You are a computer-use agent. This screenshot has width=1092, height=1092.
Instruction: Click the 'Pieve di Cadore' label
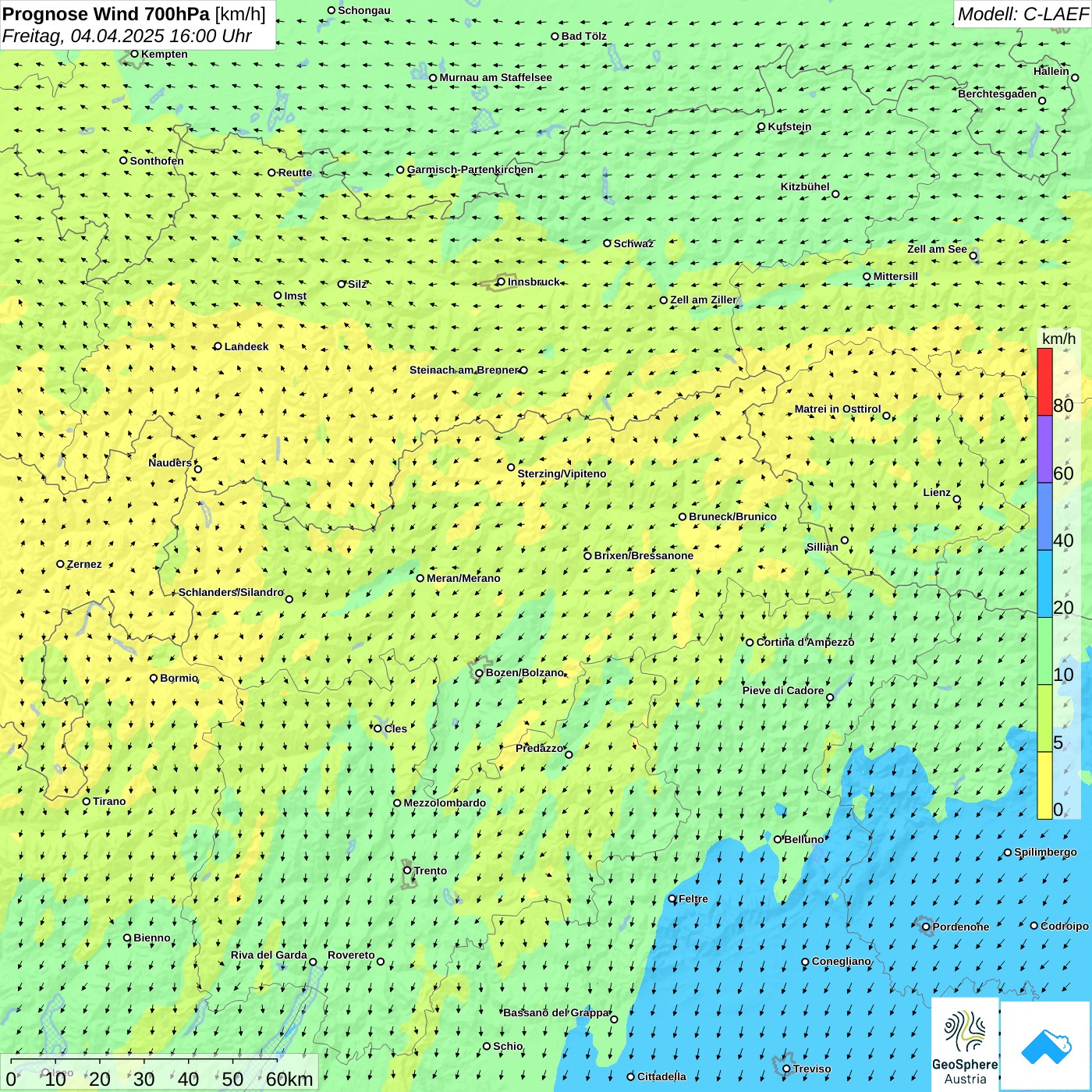[x=783, y=690]
